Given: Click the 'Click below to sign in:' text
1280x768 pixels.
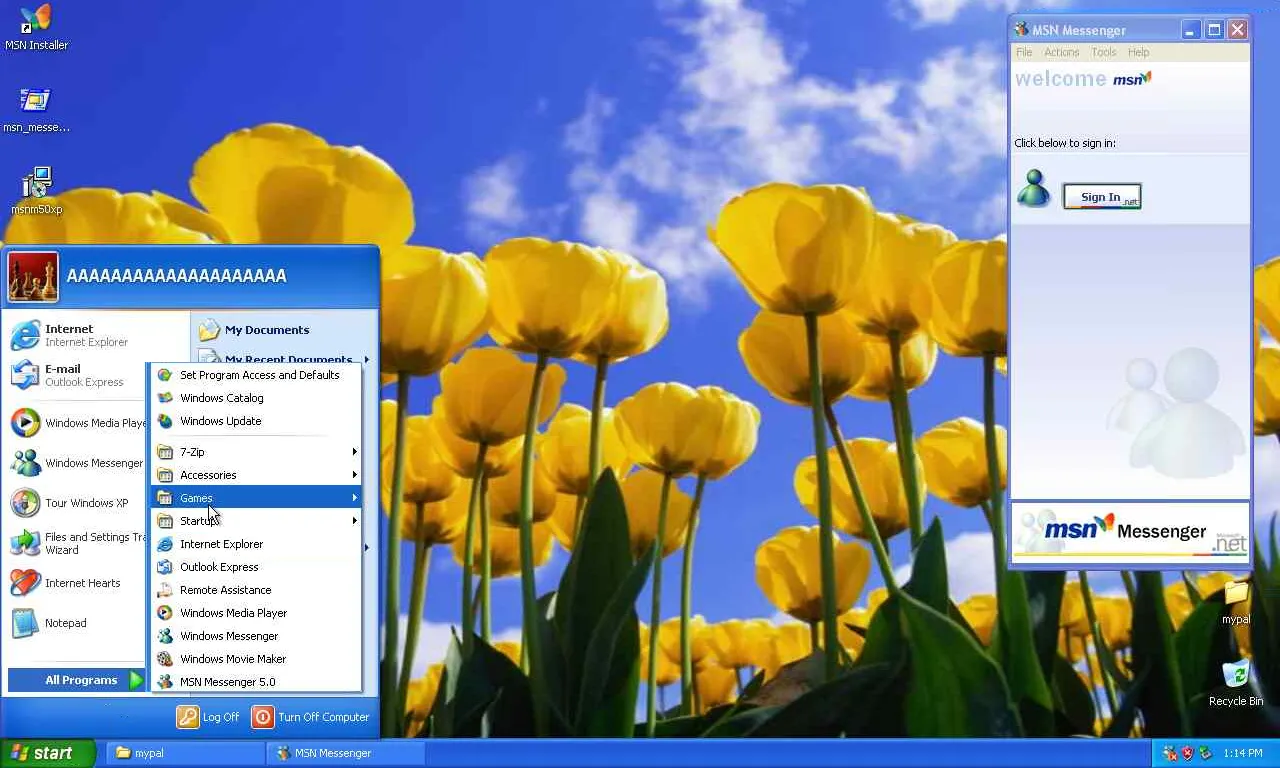Looking at the screenshot, I should (1065, 143).
